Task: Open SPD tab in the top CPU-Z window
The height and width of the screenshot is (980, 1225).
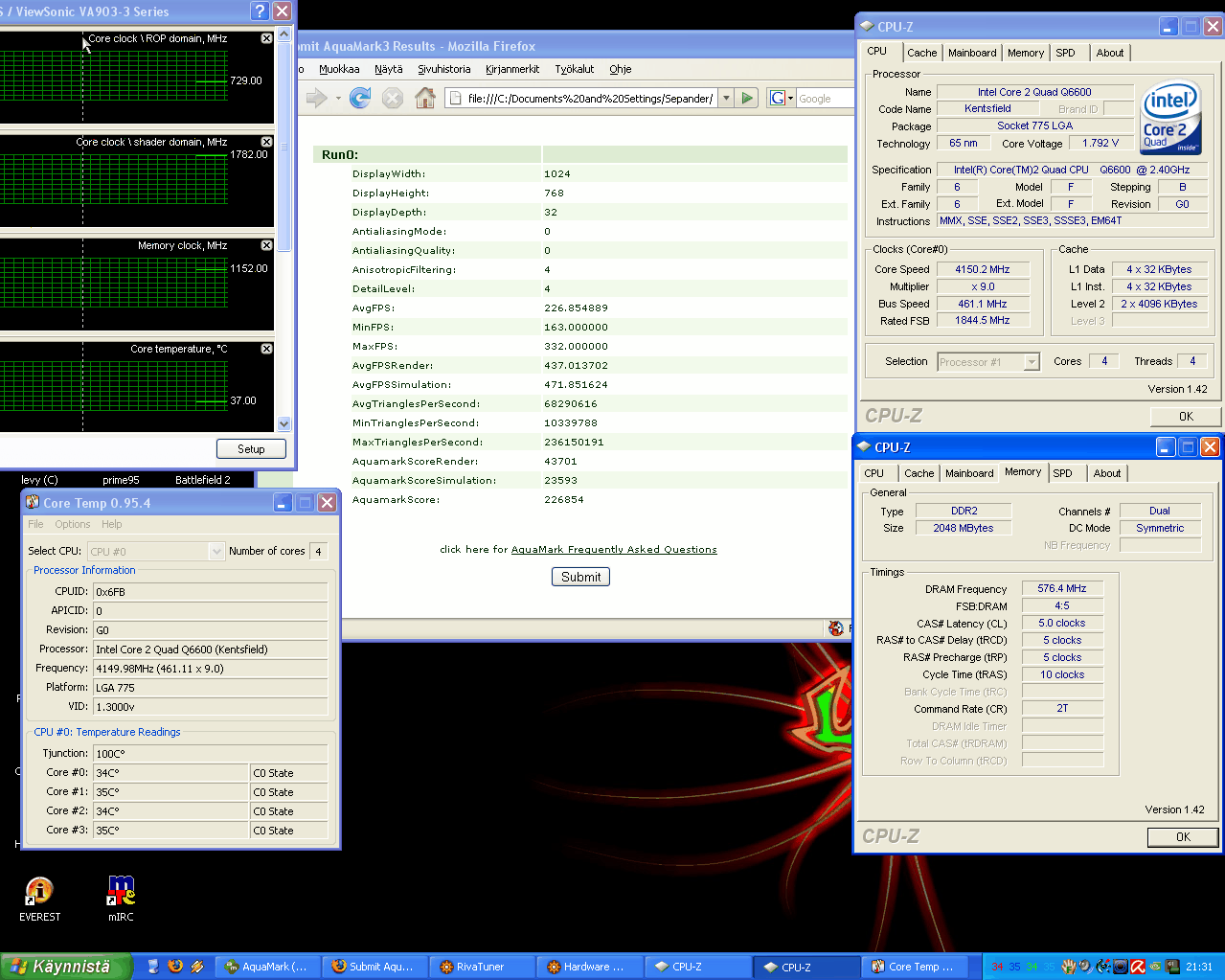Action: (1065, 53)
